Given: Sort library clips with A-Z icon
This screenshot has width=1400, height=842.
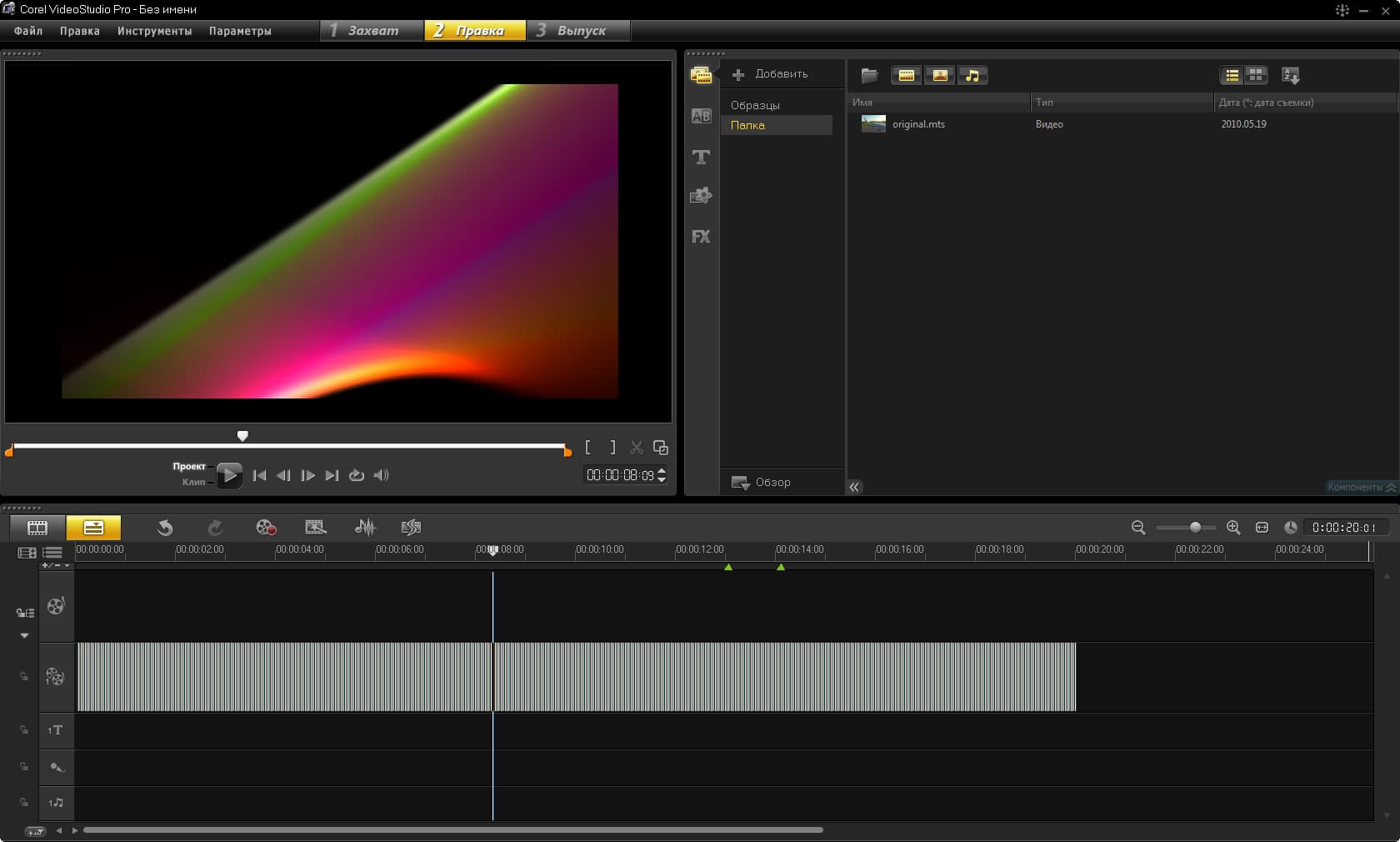Looking at the screenshot, I should tap(1290, 76).
